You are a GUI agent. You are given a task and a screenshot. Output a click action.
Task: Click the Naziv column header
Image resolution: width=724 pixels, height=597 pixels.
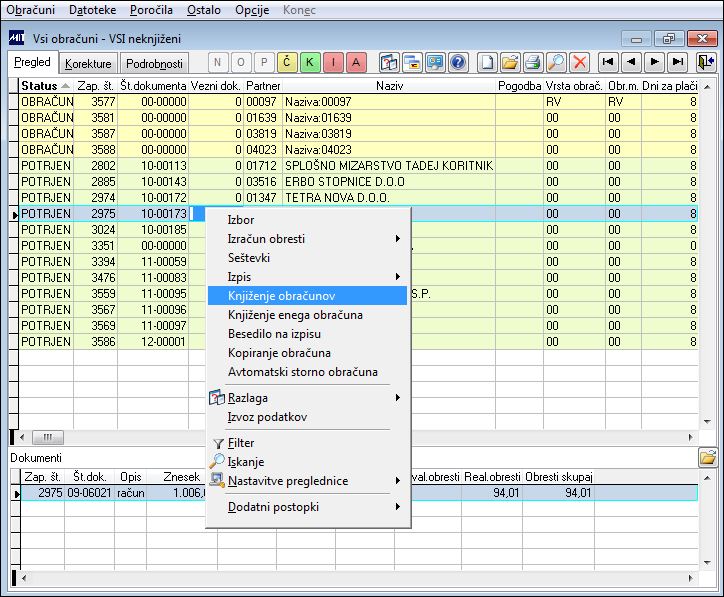pos(389,85)
